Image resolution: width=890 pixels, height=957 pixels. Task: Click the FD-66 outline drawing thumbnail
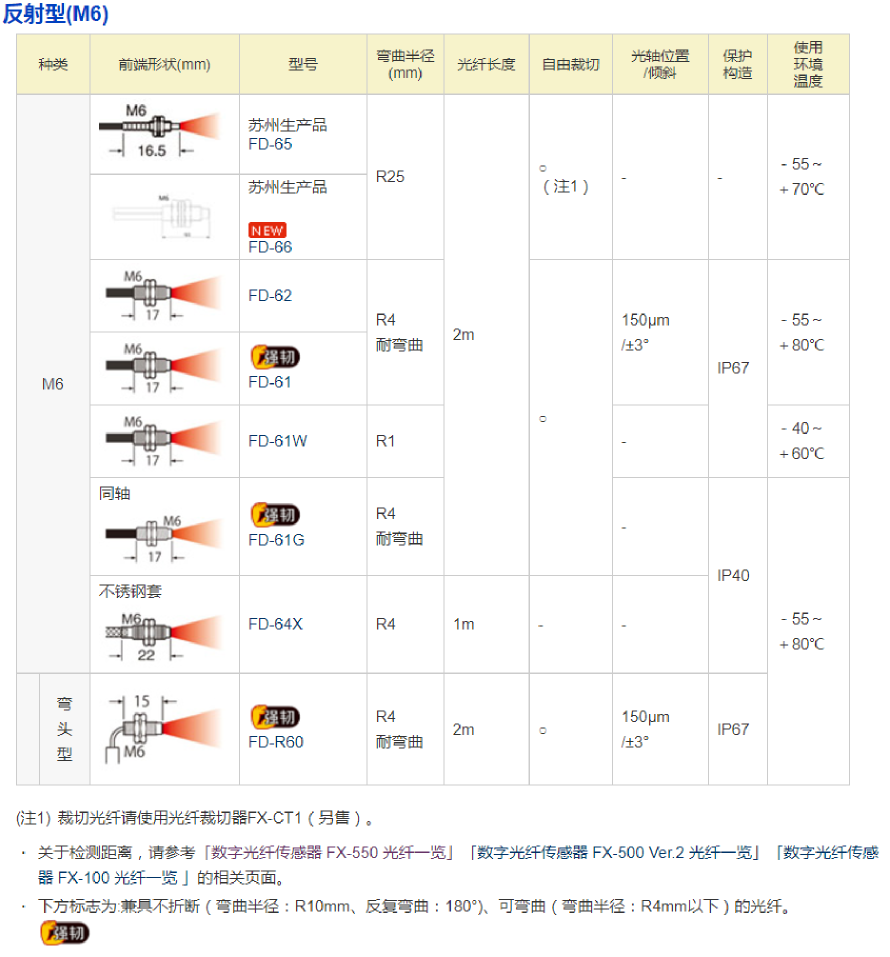(x=164, y=216)
